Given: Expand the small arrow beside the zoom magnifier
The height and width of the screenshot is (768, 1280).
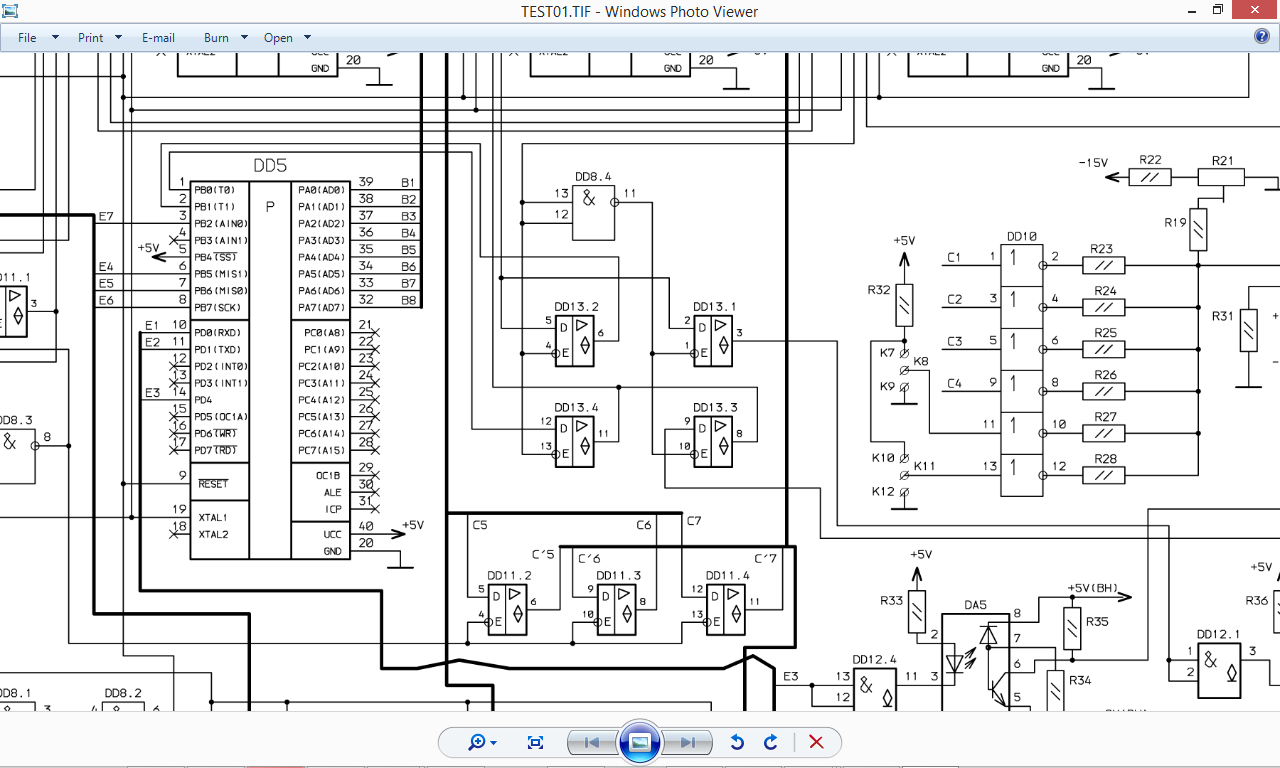Looking at the screenshot, I should pos(494,743).
